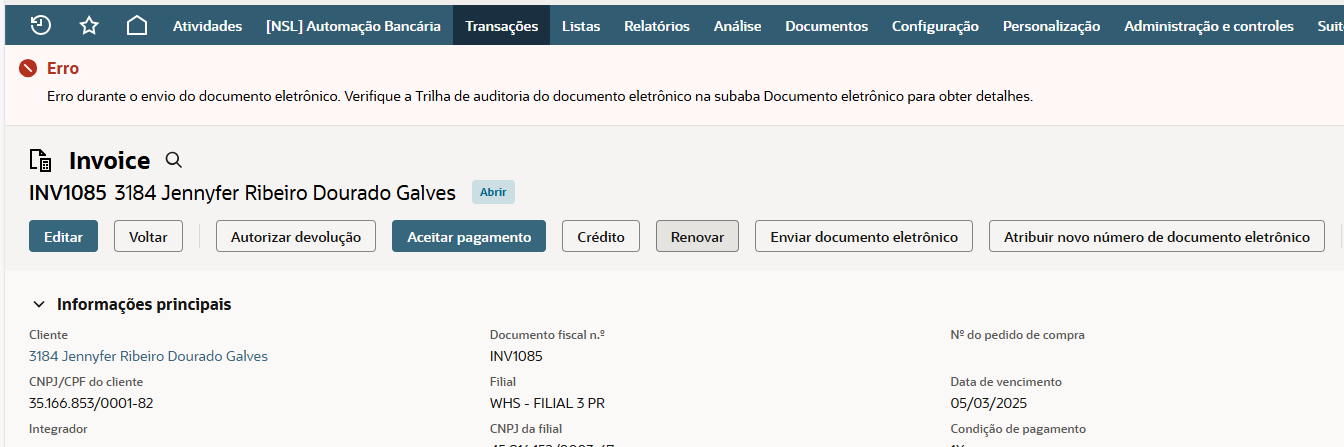This screenshot has height=447, width=1344.
Task: Click the Editar button
Action: (x=64, y=237)
